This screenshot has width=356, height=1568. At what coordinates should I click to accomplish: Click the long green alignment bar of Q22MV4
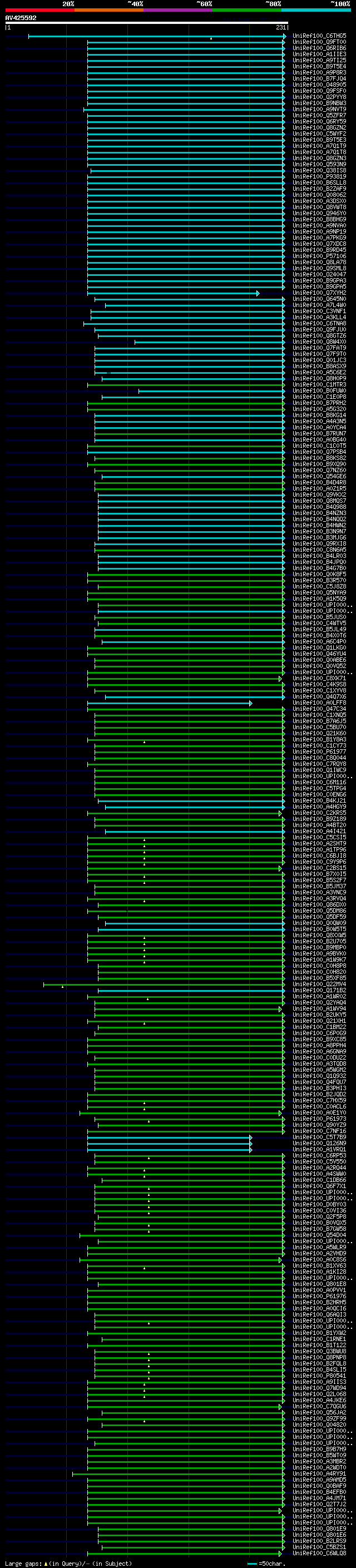164,985
